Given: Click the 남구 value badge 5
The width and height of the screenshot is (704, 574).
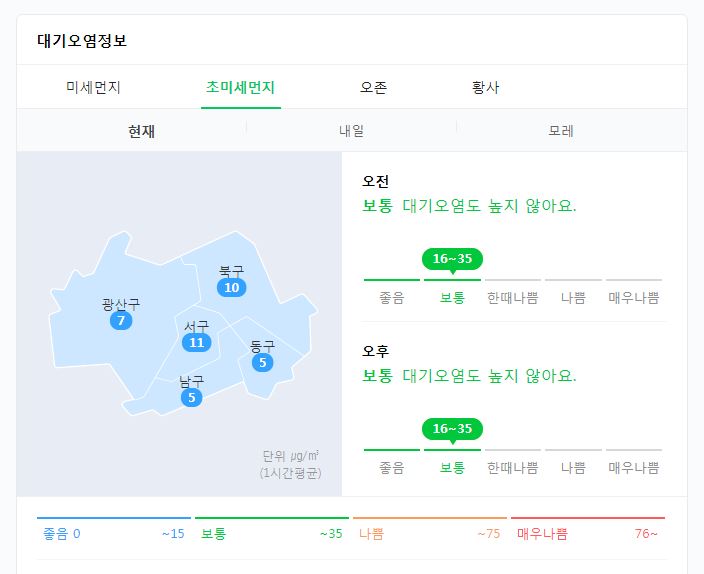Looking at the screenshot, I should point(192,397).
